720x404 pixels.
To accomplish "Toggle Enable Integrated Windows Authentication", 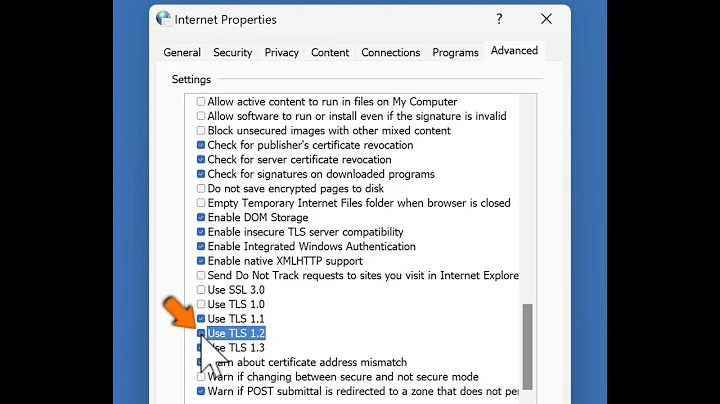I will click(201, 246).
